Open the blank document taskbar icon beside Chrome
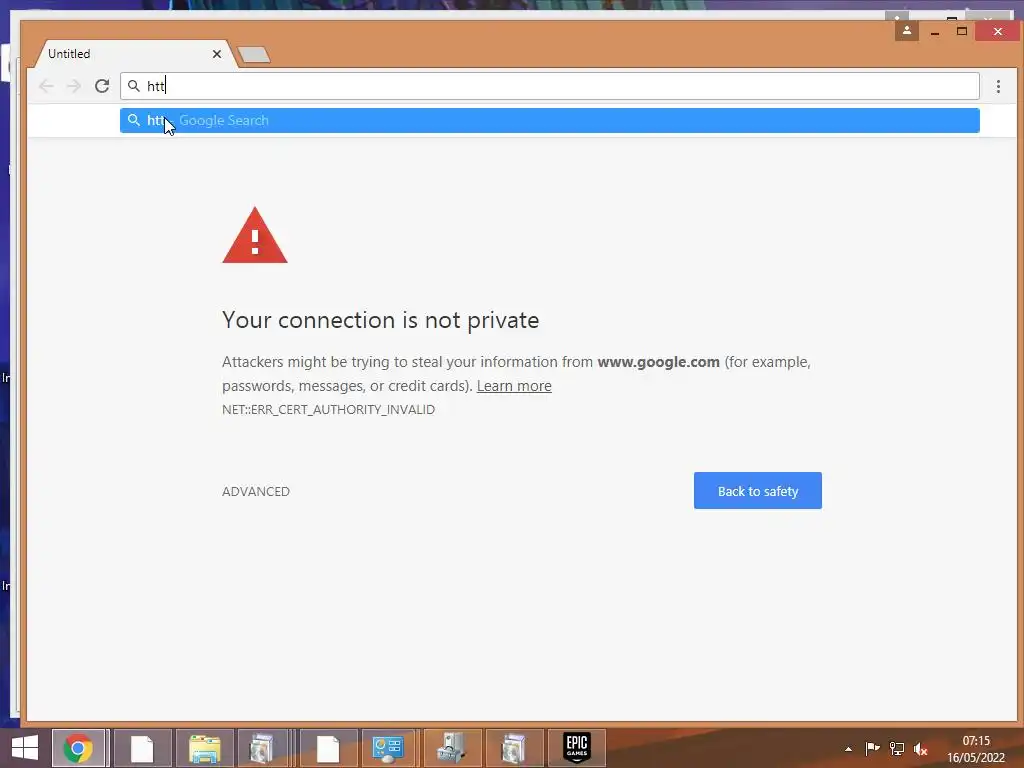Screen dimensions: 1024x768 click(142, 748)
